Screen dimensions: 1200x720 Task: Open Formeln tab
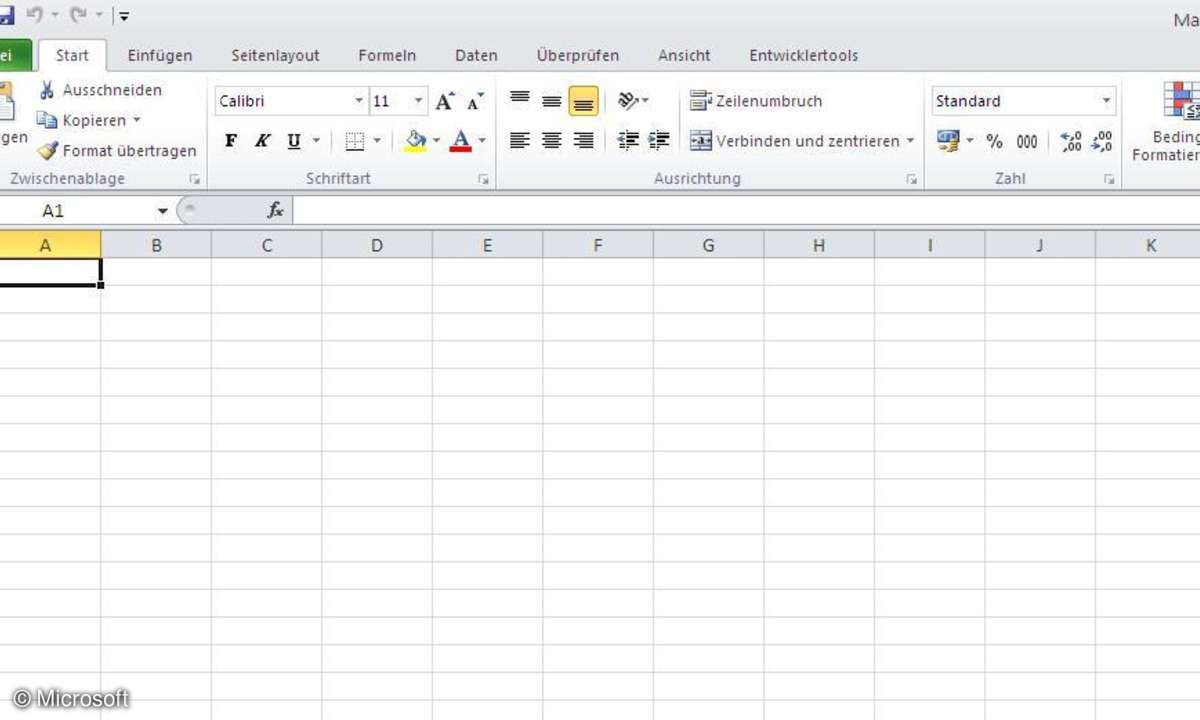click(387, 56)
